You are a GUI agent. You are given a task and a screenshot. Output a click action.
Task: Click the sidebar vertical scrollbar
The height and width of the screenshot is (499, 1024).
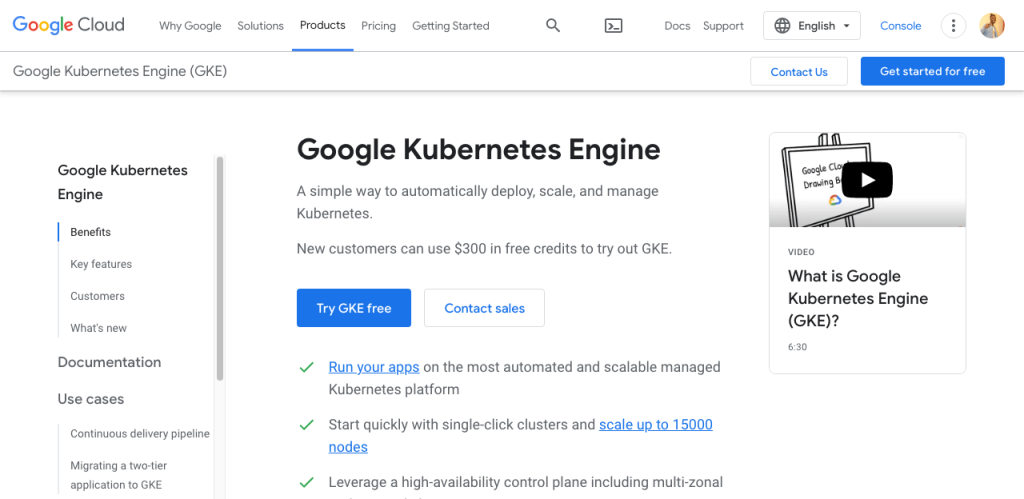pos(220,270)
